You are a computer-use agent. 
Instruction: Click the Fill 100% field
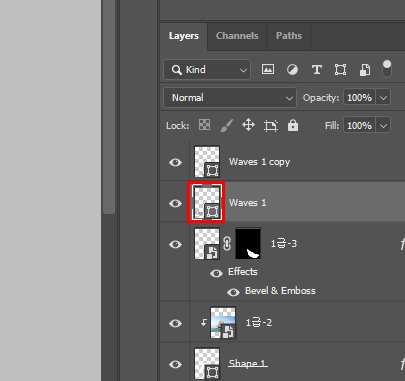pos(359,126)
